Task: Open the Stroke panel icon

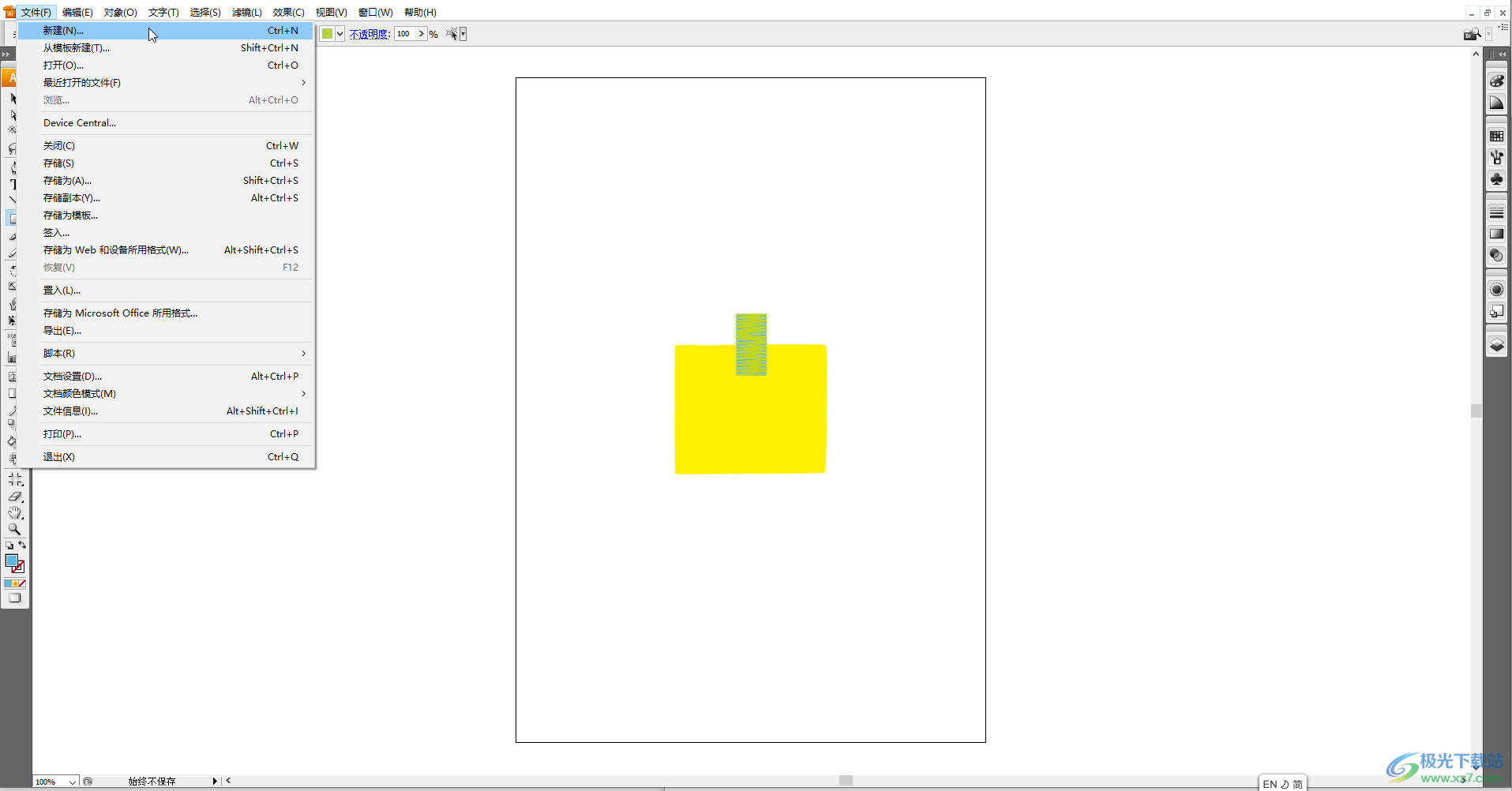Action: (x=1496, y=212)
